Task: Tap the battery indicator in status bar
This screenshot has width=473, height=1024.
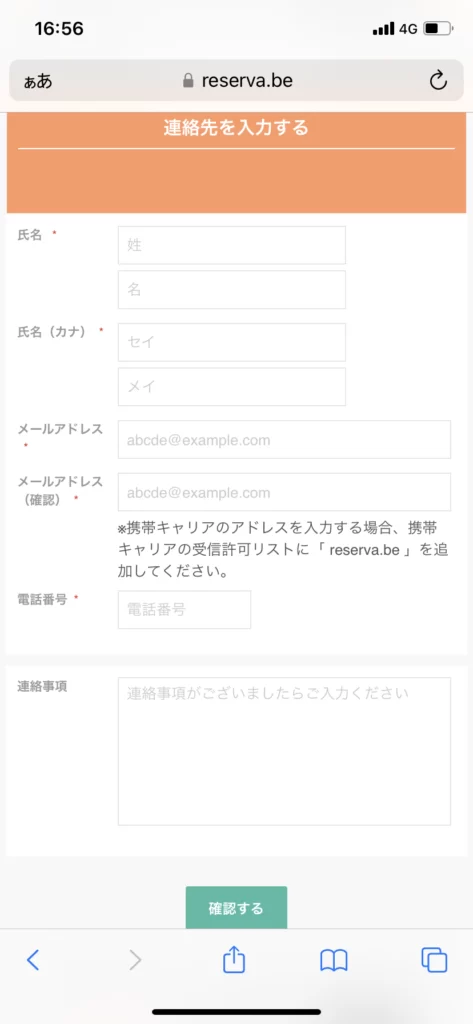Action: pyautogui.click(x=438, y=29)
